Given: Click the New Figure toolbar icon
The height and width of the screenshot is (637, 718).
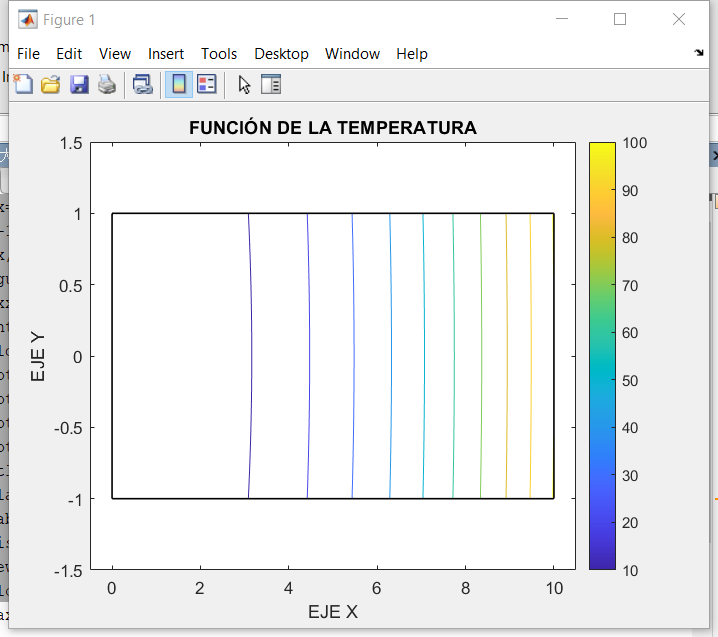Looking at the screenshot, I should click(x=23, y=85).
